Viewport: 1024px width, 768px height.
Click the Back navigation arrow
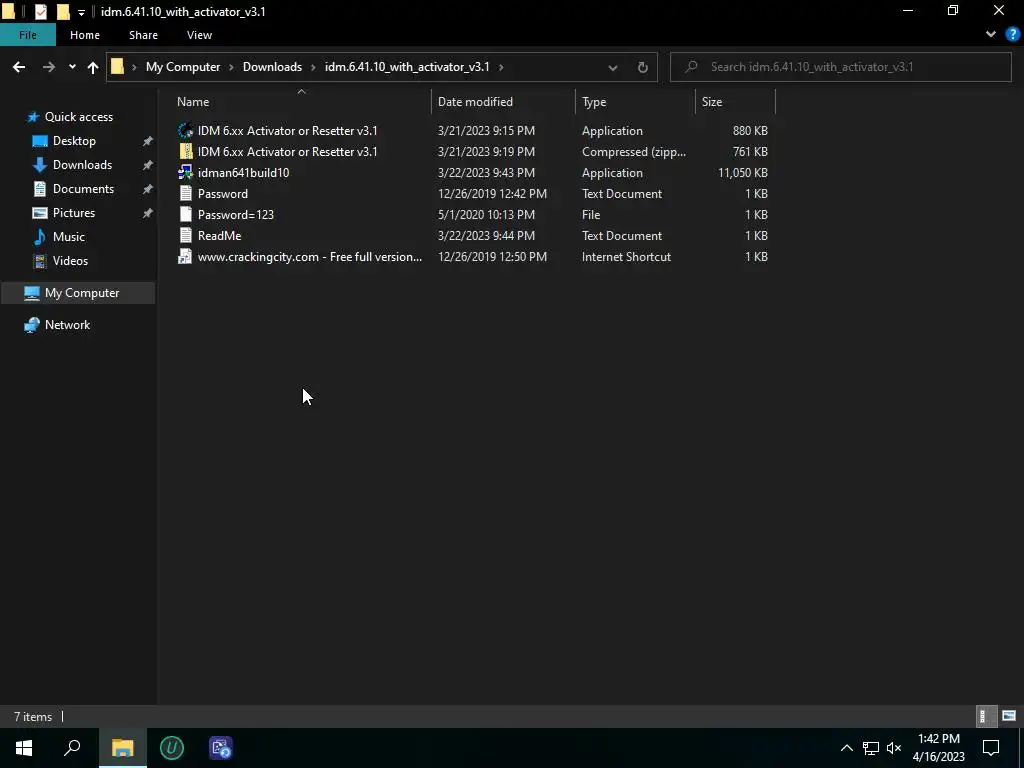click(19, 67)
